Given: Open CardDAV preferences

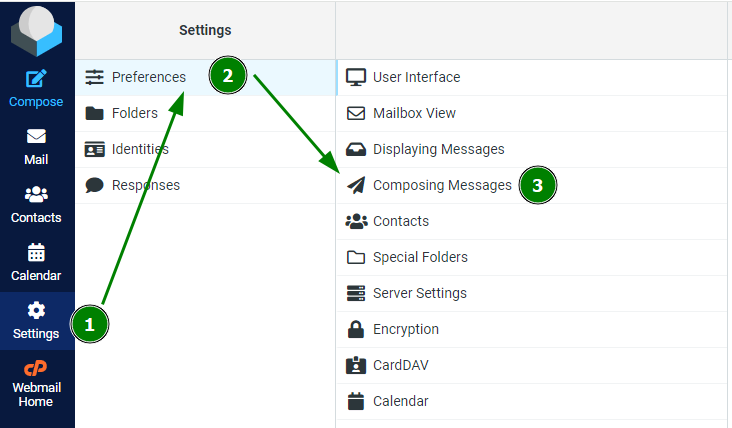Looking at the screenshot, I should pyautogui.click(x=532, y=365).
